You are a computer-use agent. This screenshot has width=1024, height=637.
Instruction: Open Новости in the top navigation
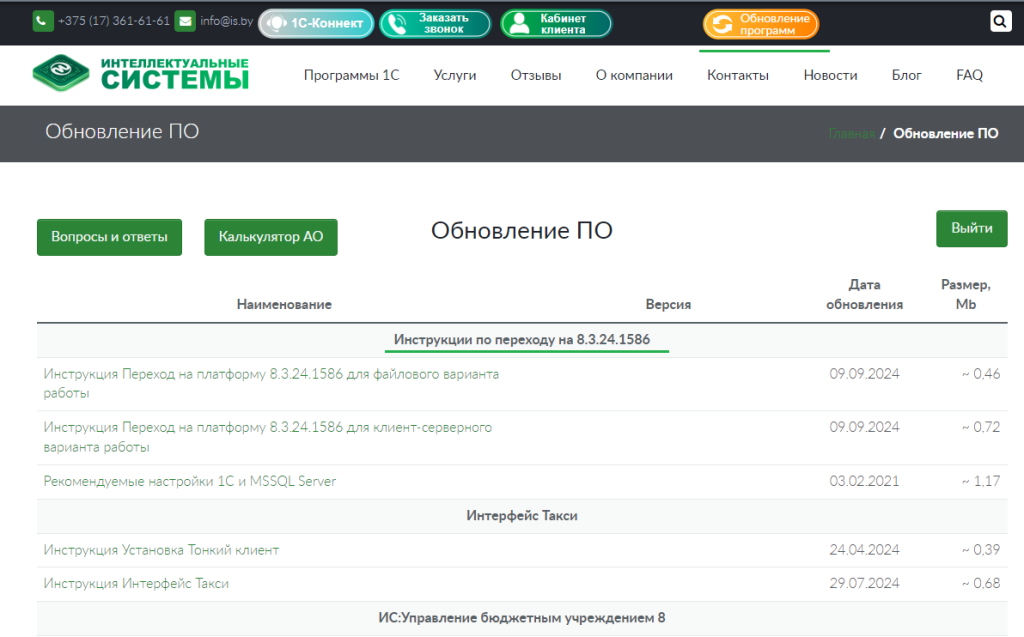830,75
